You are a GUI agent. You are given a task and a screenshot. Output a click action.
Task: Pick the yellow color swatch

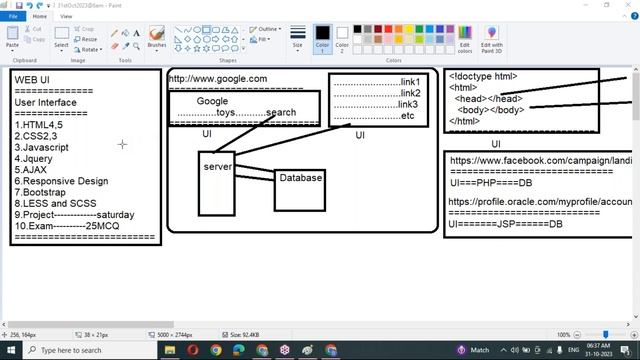[409, 29]
